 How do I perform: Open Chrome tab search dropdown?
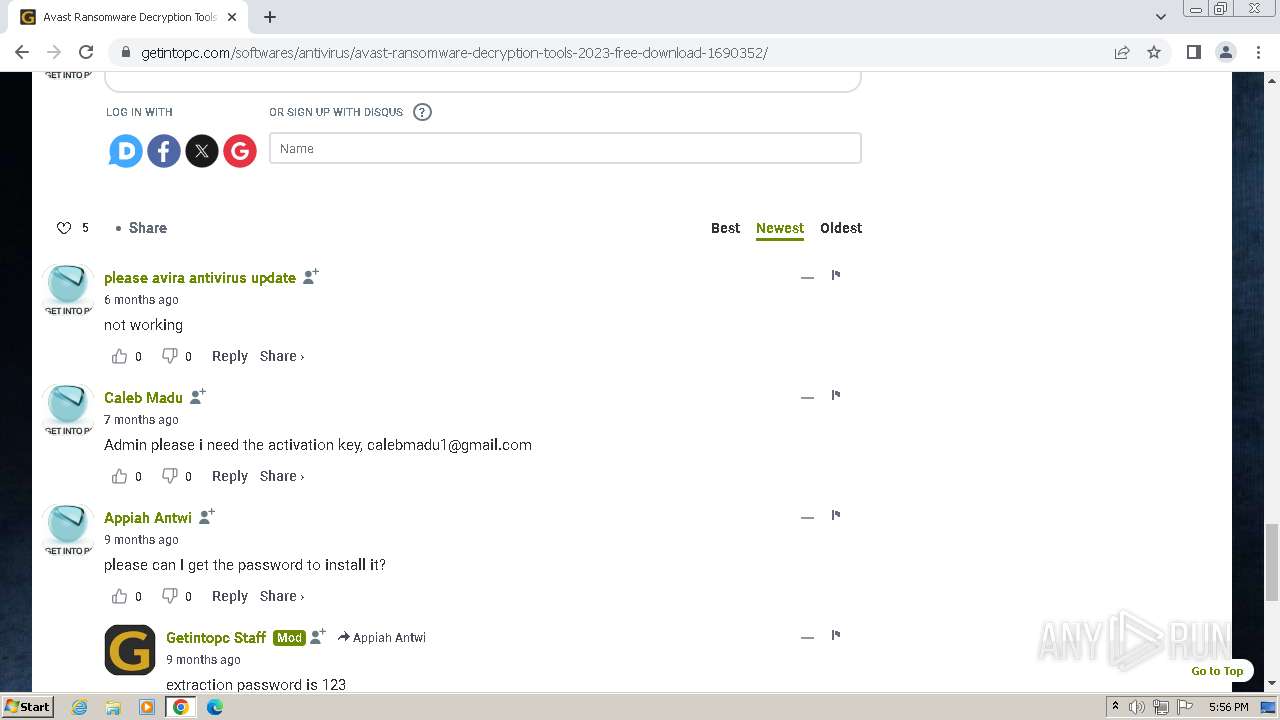click(x=1160, y=17)
